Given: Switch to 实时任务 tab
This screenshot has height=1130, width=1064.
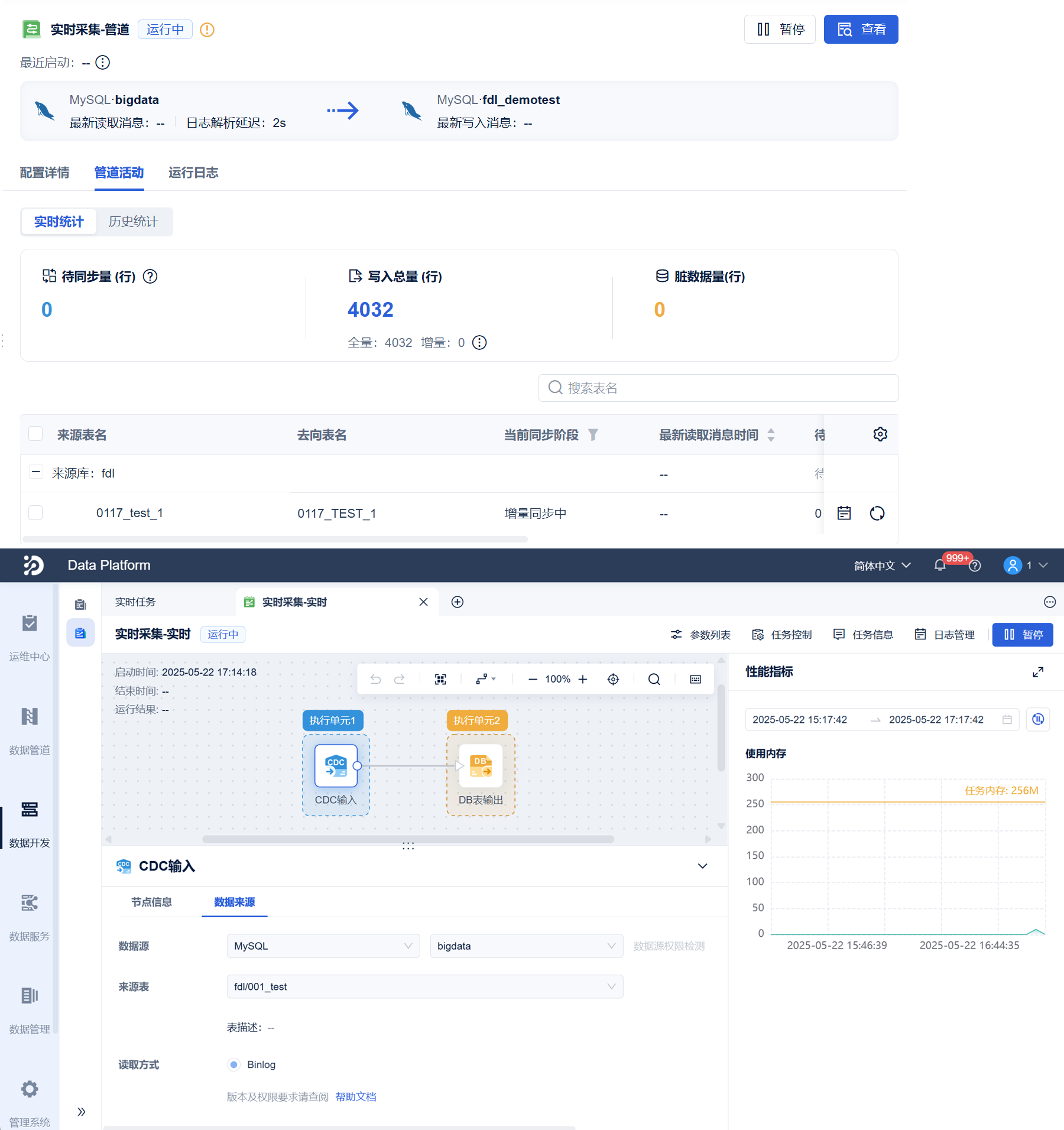Looking at the screenshot, I should (x=135, y=602).
